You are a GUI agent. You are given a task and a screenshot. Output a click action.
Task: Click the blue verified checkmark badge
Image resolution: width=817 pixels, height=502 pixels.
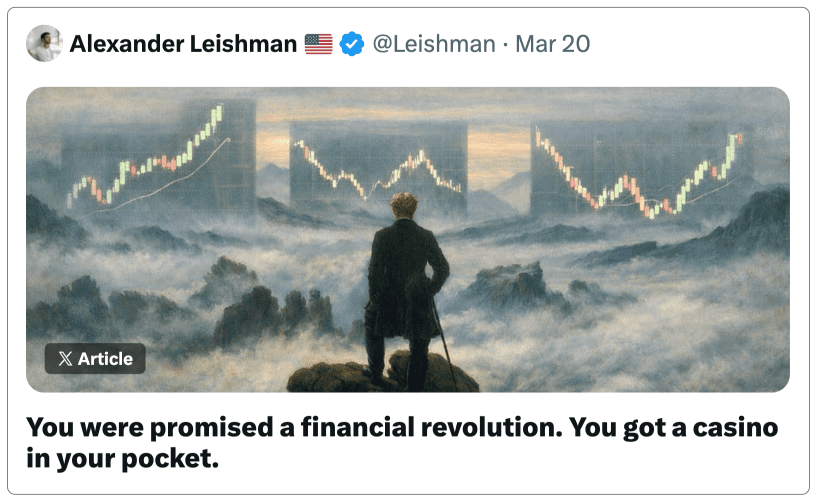click(351, 44)
